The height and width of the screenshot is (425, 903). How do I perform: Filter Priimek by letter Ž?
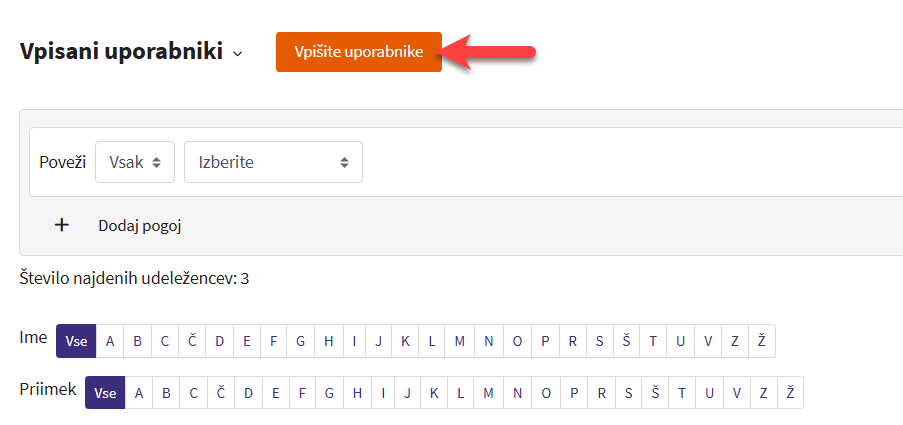point(790,393)
